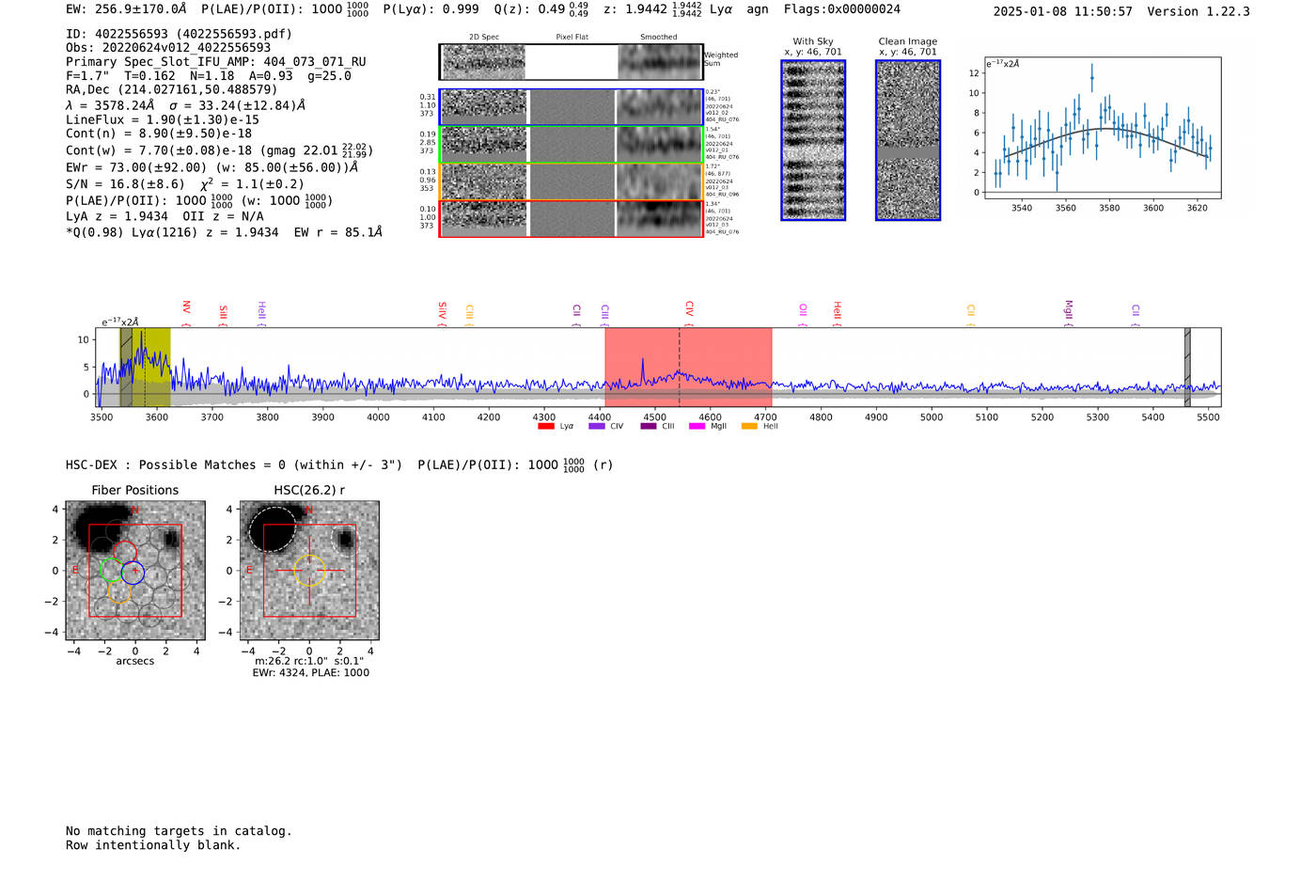Click the Weighted Sum label
The height and width of the screenshot is (896, 1316).
point(721,59)
